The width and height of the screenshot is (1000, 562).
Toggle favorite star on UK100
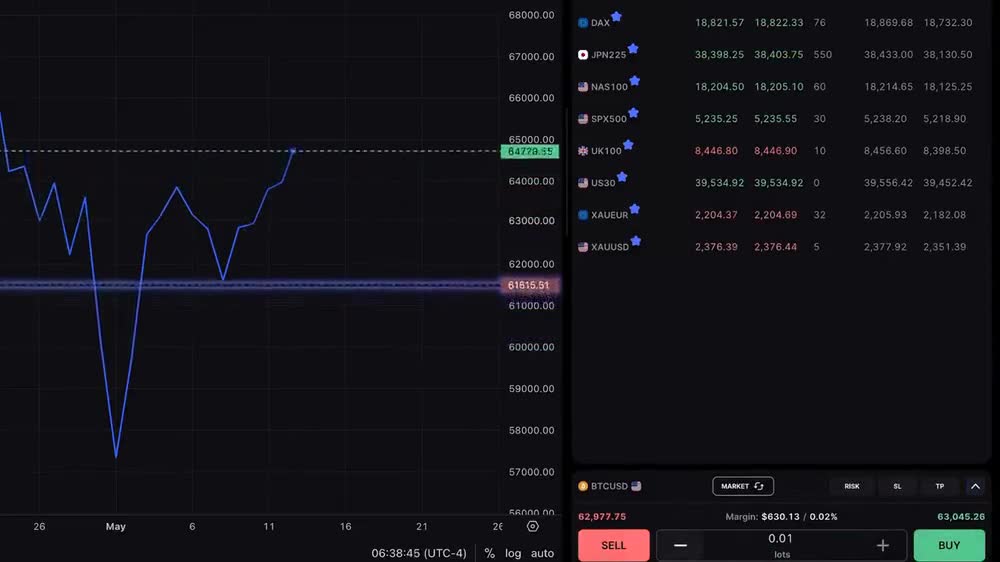tap(628, 145)
